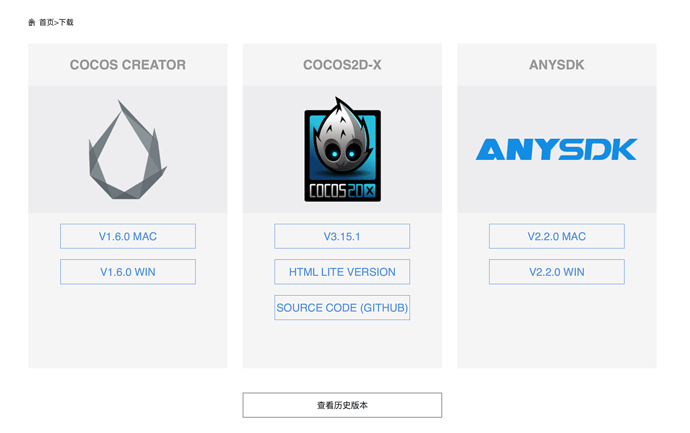
Task: Download AnySDK V2.2.0 WIN
Action: click(x=557, y=272)
